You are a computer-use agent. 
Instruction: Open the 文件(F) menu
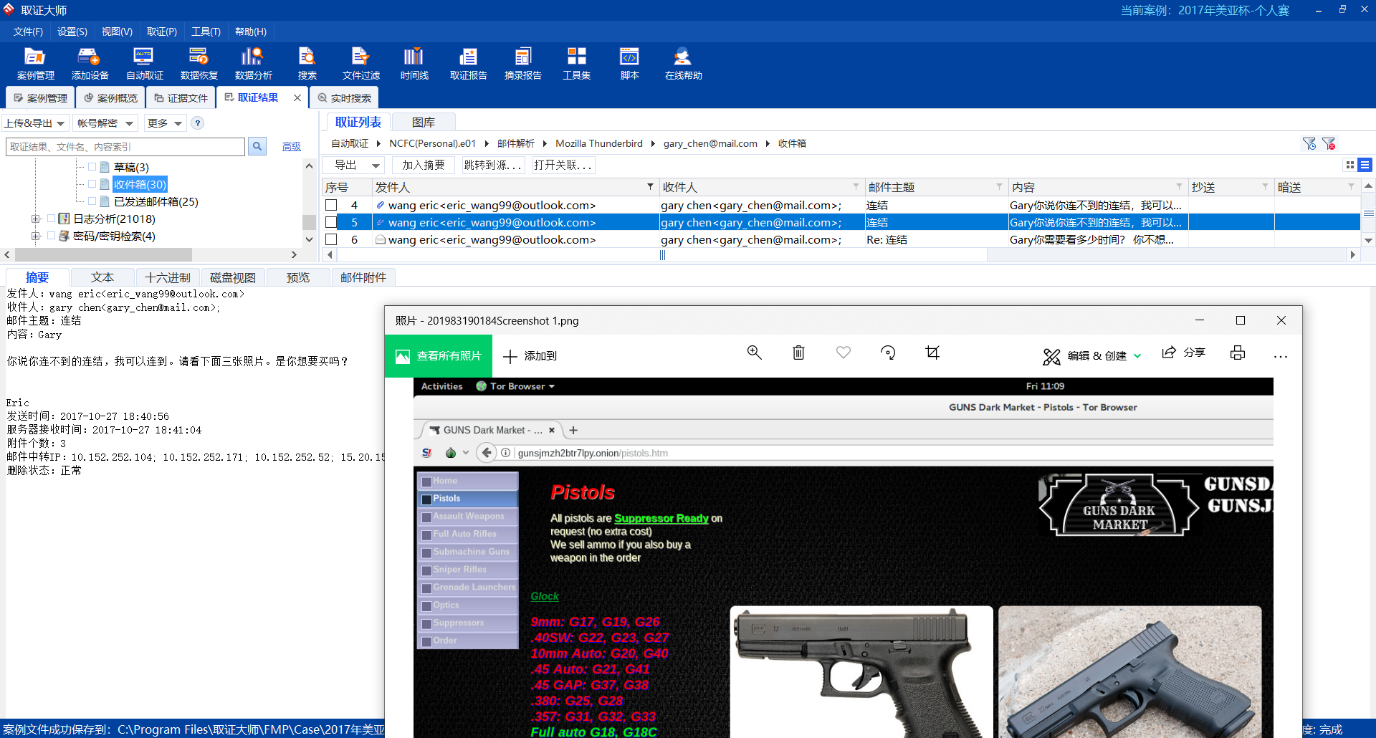(x=28, y=31)
